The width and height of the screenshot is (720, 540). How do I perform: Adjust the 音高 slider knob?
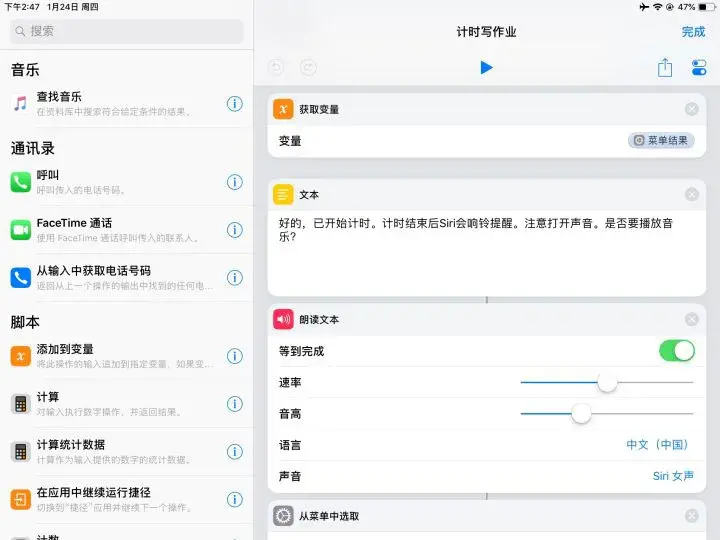[x=581, y=414]
